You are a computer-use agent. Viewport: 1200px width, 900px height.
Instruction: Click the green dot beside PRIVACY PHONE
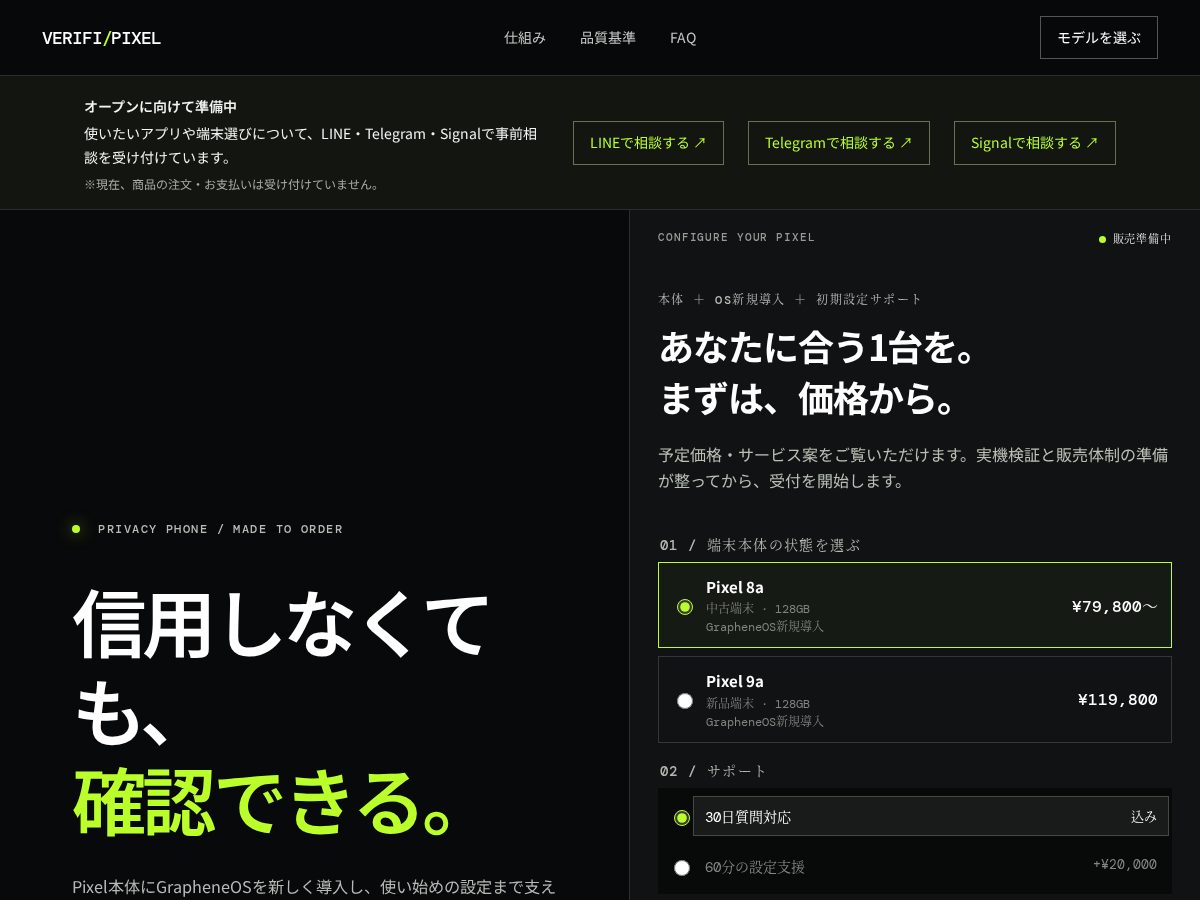[76, 529]
